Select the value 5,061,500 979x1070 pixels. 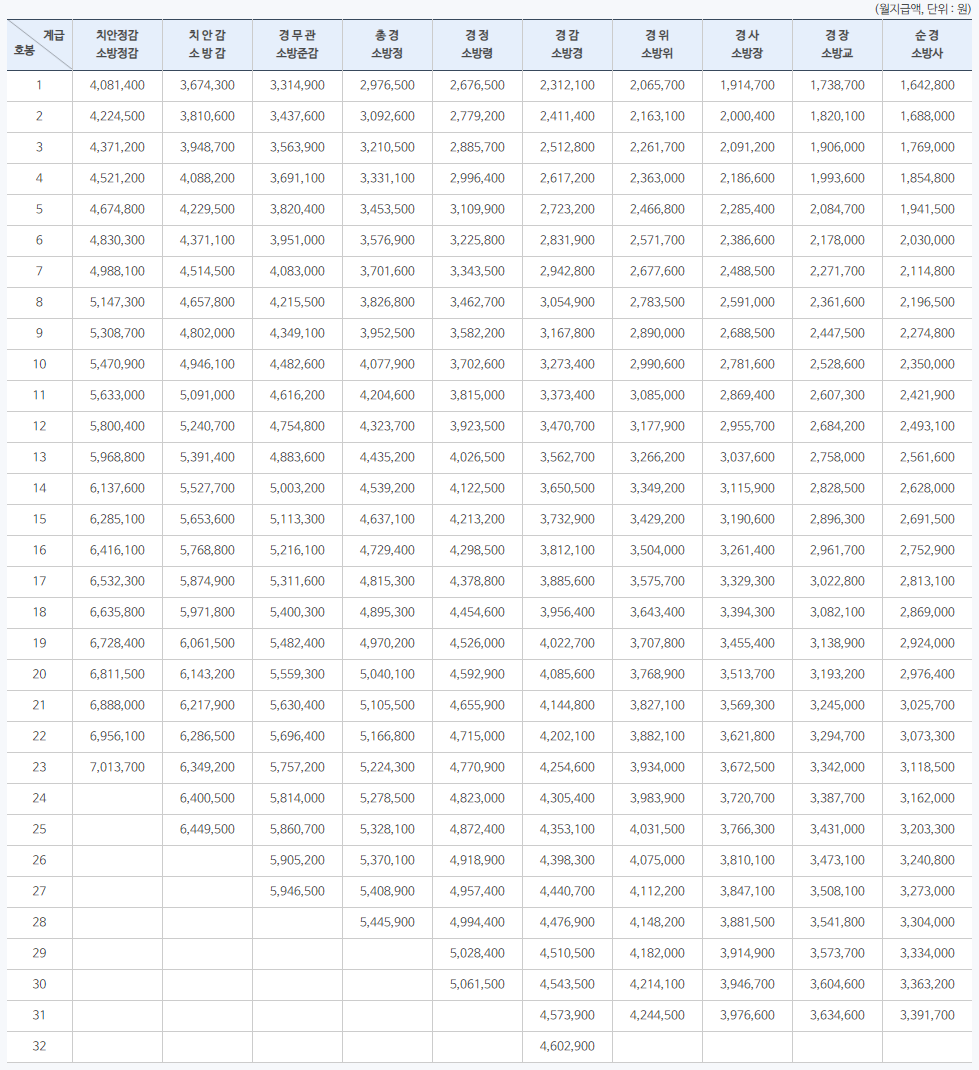478,984
